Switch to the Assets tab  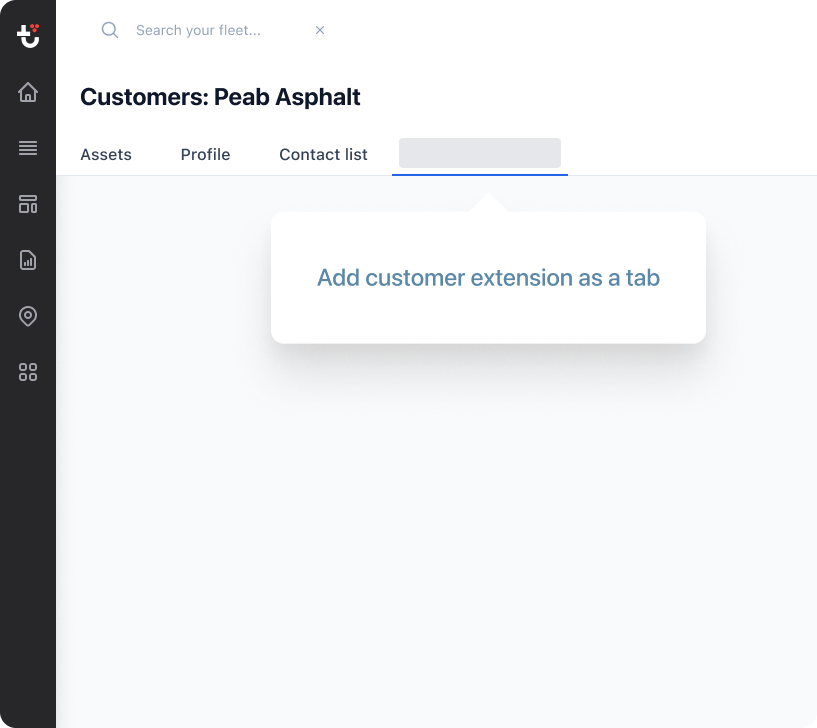[x=106, y=155]
